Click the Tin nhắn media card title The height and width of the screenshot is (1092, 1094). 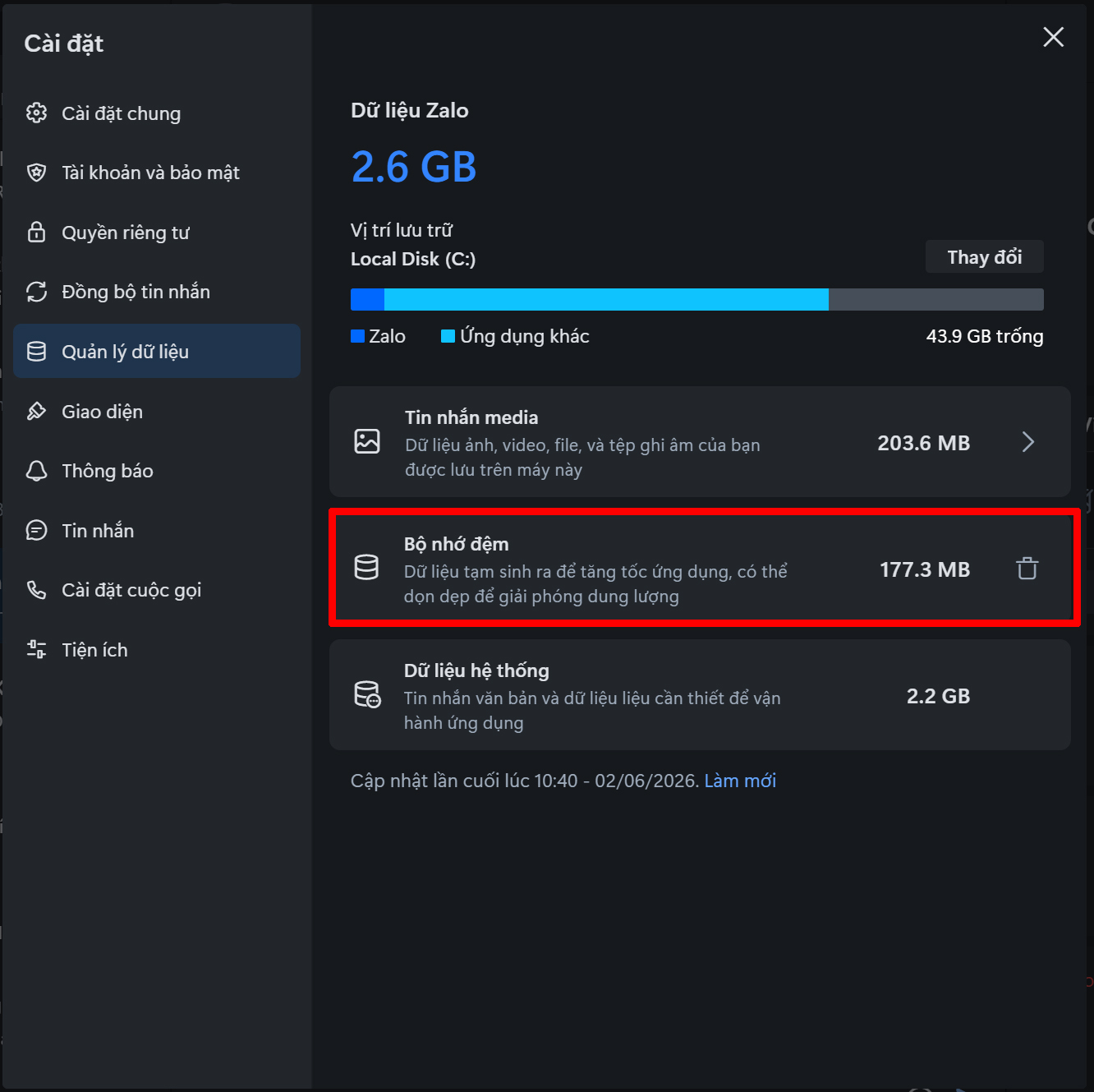[471, 417]
